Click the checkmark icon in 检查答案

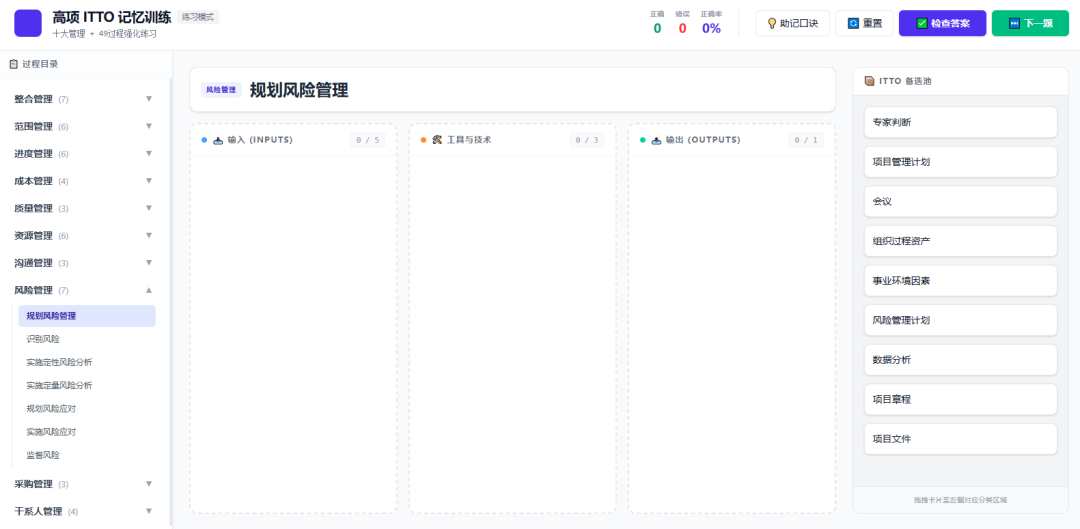click(x=922, y=23)
